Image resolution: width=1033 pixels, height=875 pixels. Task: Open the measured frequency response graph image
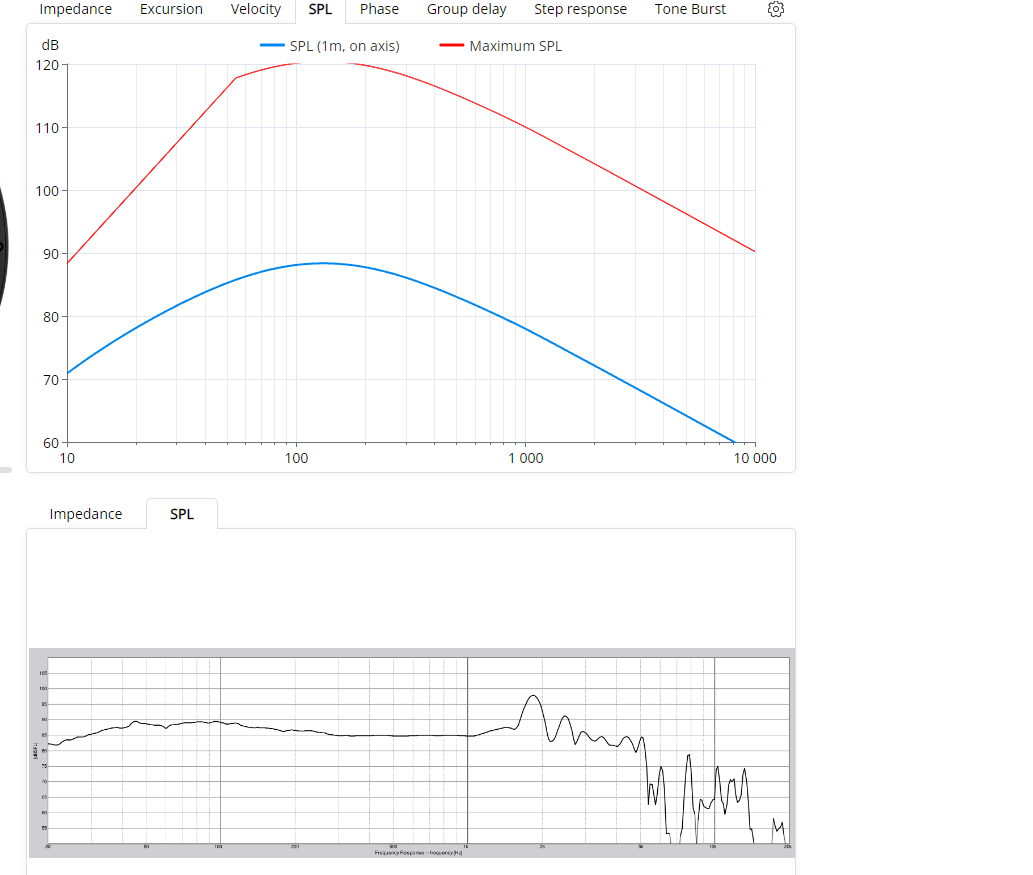(412, 752)
